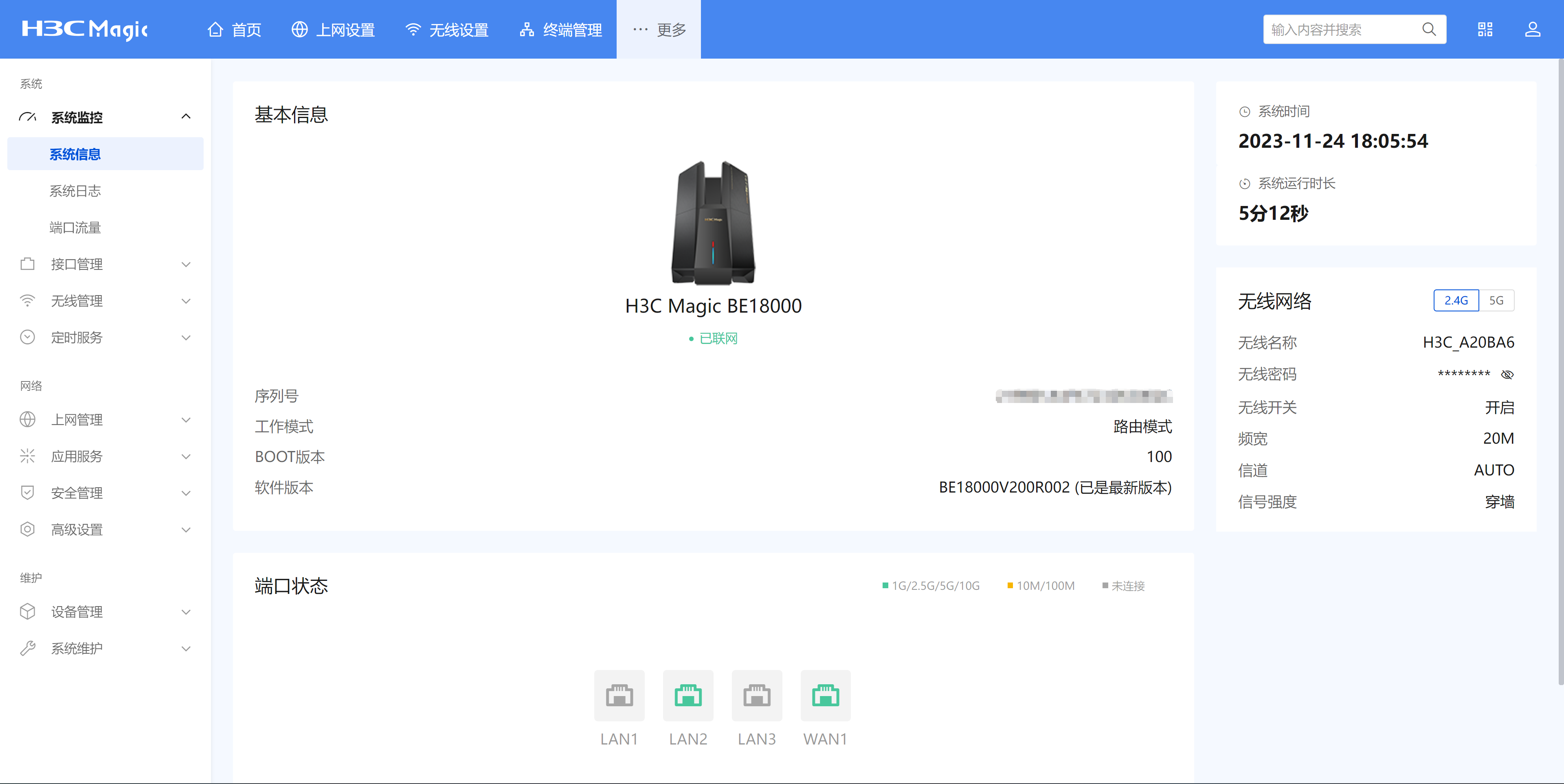
Task: Switch wireless band to 2.4G
Action: point(1456,300)
